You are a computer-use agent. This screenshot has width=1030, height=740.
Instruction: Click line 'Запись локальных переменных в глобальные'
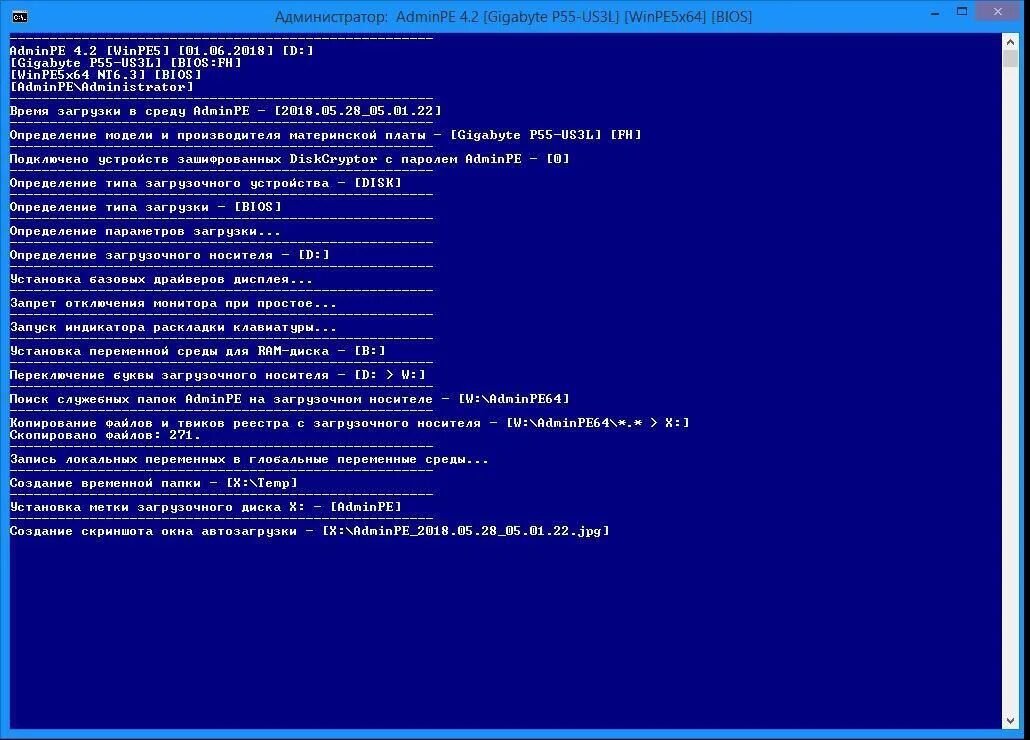coord(249,459)
